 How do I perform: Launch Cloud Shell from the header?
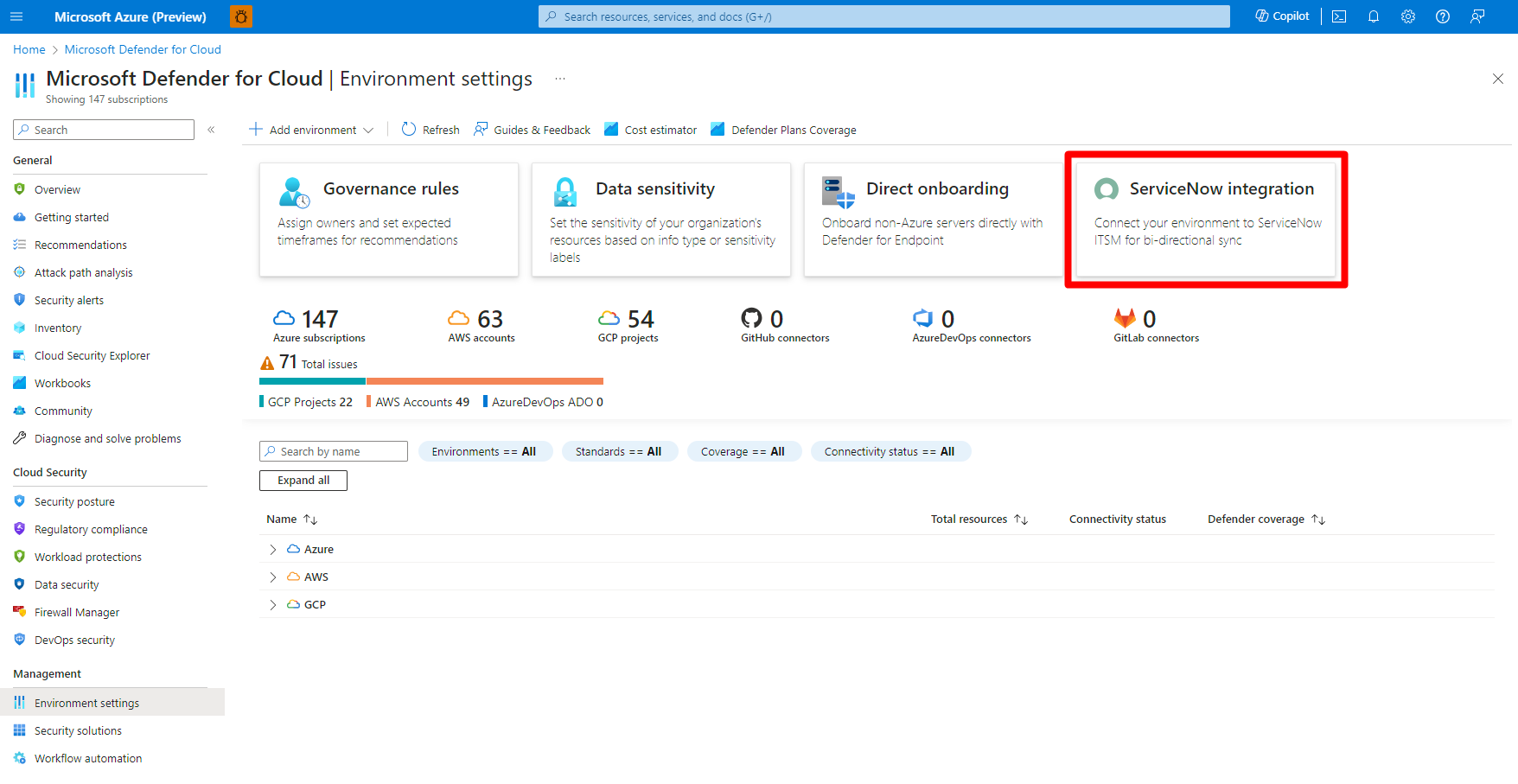click(x=1339, y=16)
